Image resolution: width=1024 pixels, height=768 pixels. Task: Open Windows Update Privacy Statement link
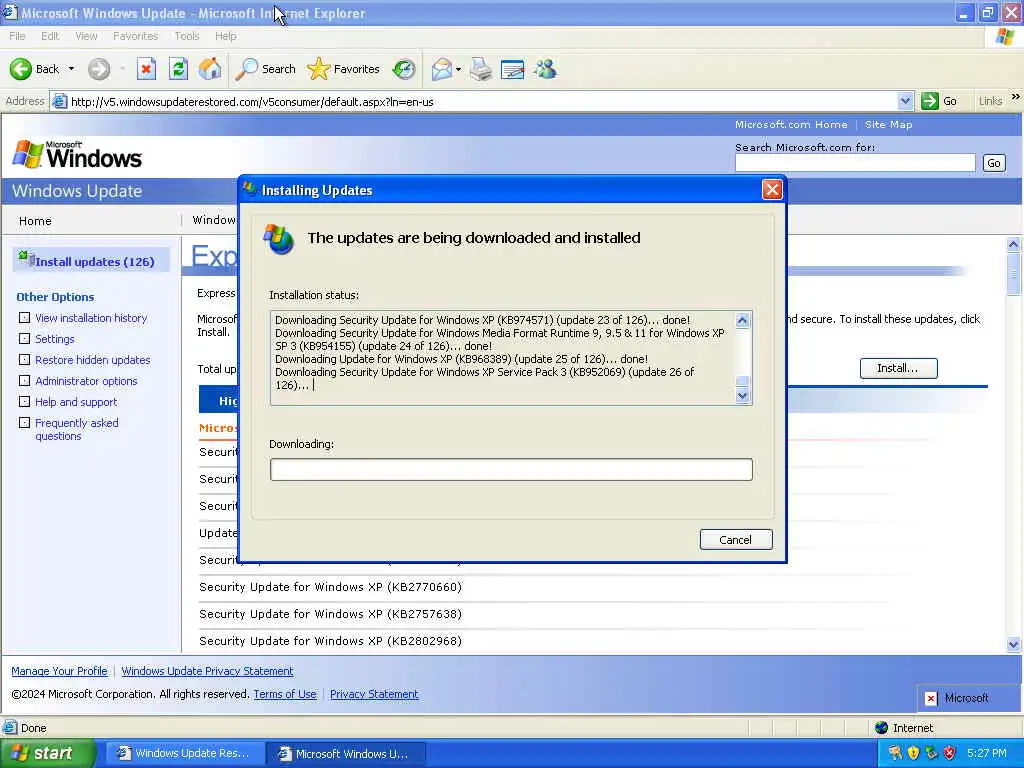pos(207,671)
